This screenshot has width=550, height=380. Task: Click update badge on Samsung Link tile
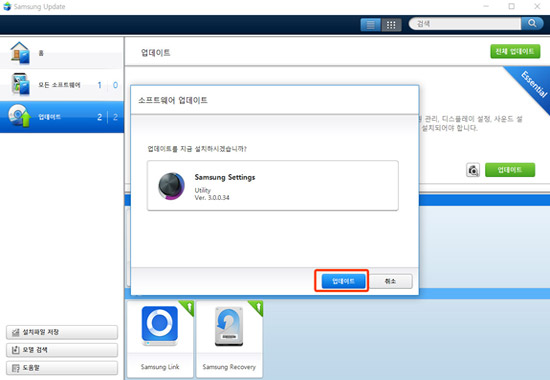[x=188, y=307]
